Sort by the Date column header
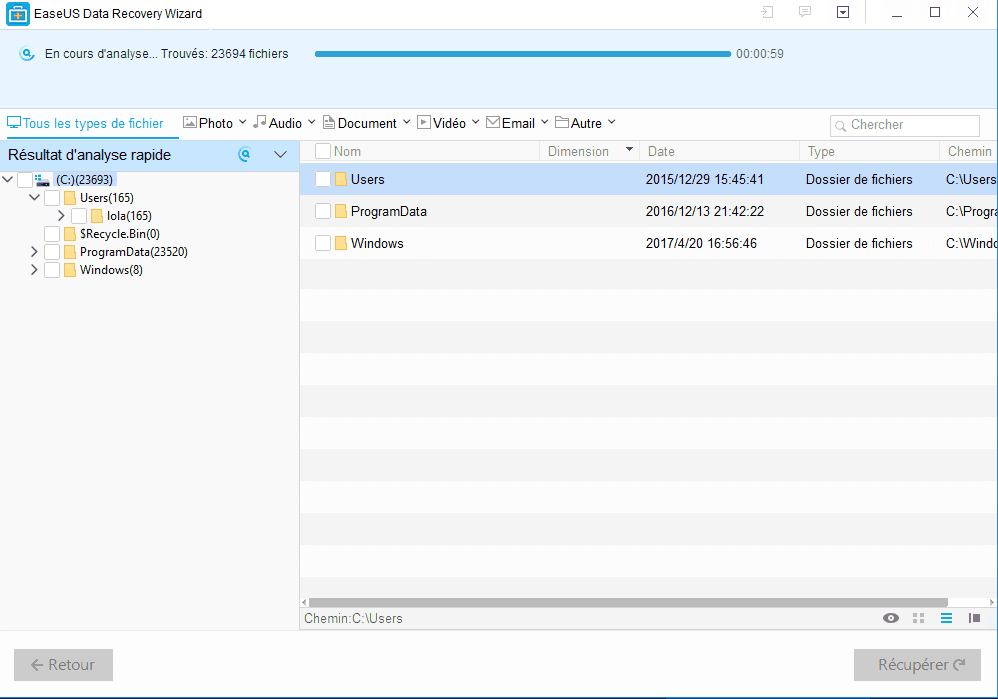The width and height of the screenshot is (998, 699). point(661,152)
